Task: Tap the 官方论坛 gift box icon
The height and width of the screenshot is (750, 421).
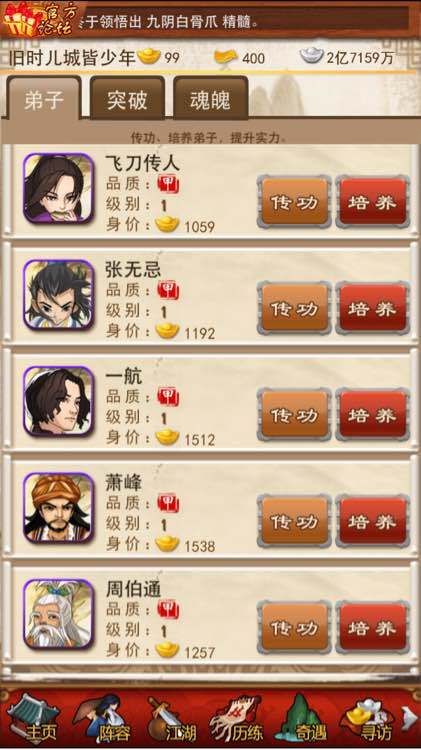Action: pos(39,19)
